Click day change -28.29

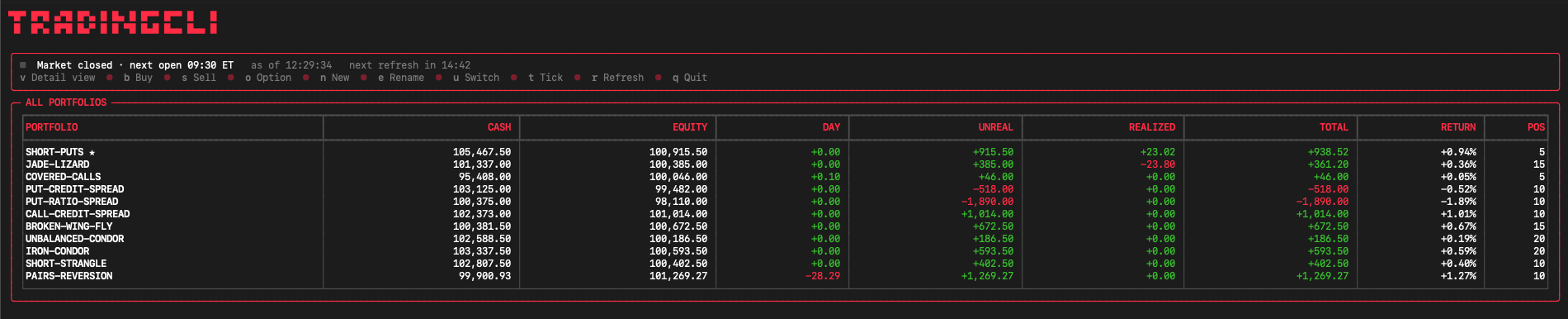823,276
